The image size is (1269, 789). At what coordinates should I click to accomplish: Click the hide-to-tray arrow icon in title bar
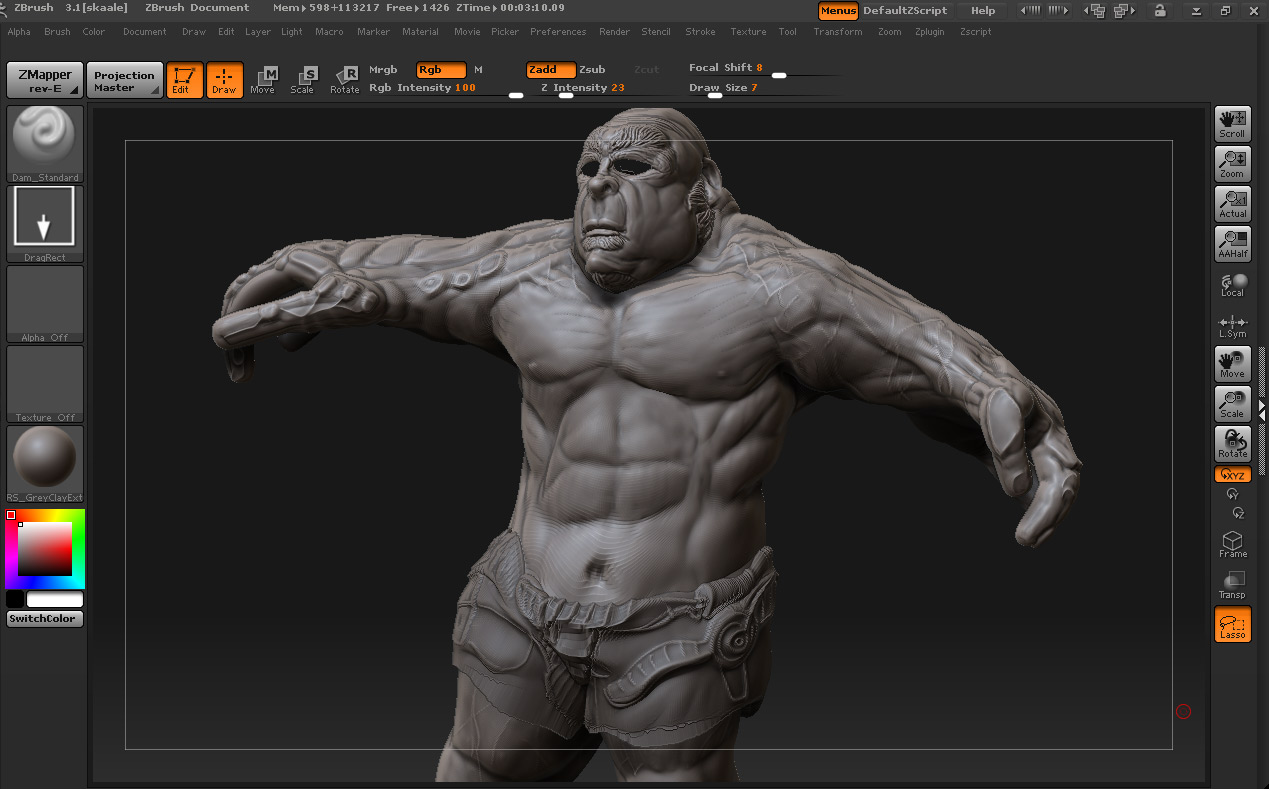pos(1197,11)
